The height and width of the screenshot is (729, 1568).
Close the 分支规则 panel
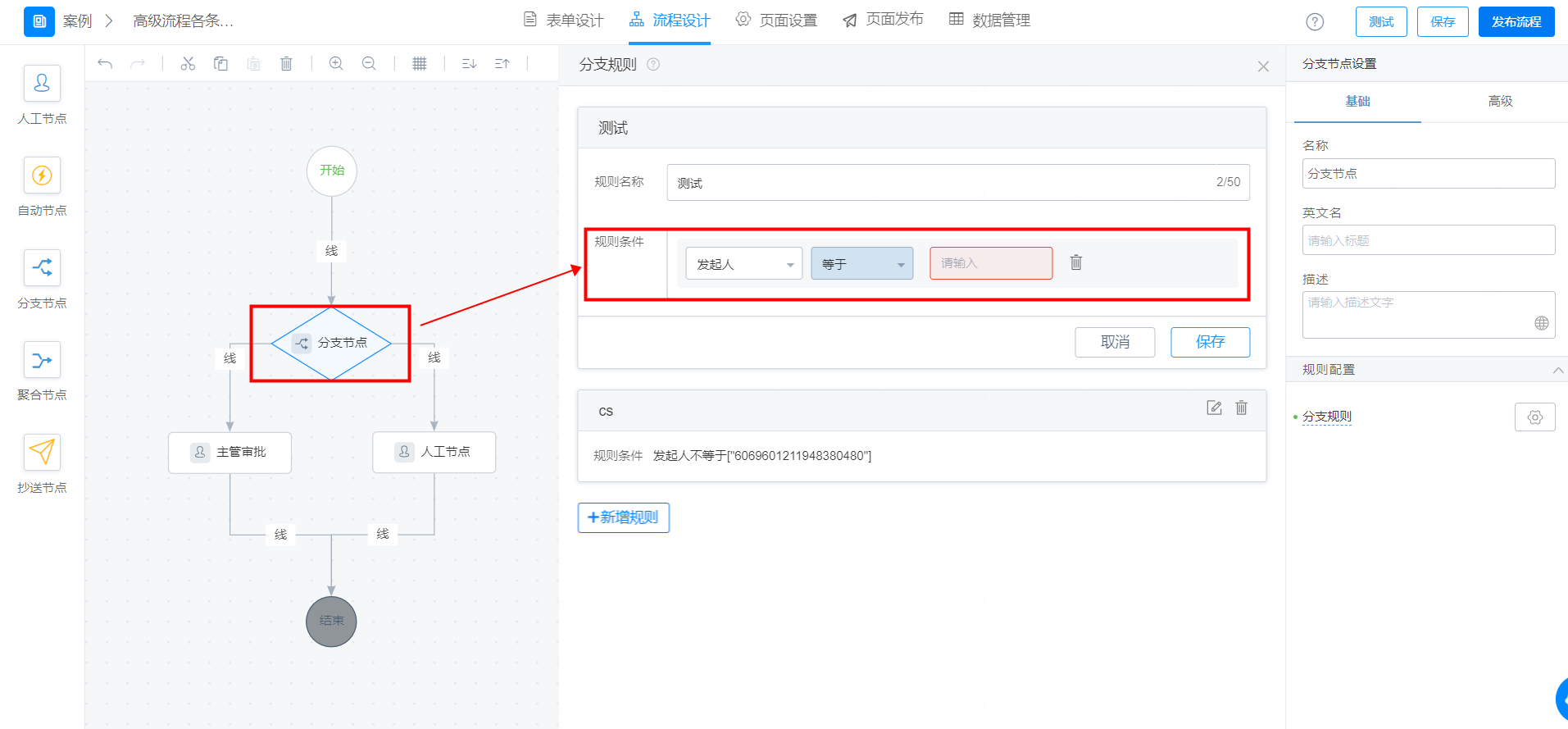[x=1263, y=66]
